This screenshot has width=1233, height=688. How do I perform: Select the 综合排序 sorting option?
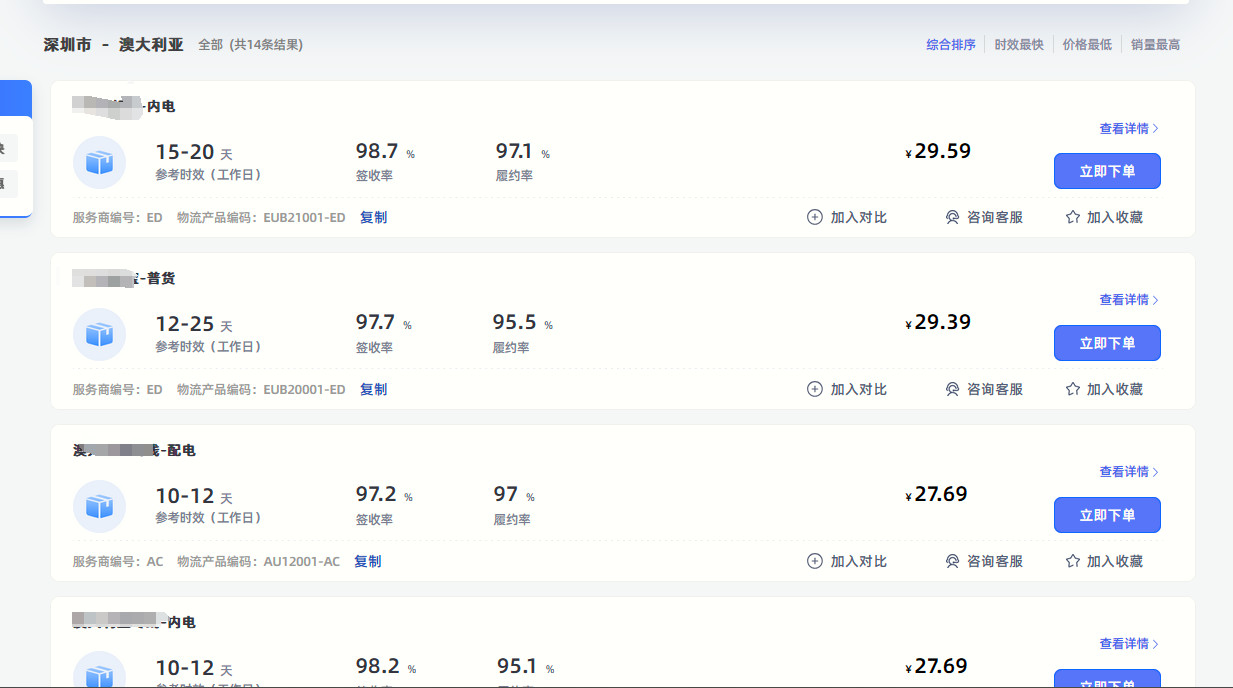(950, 45)
